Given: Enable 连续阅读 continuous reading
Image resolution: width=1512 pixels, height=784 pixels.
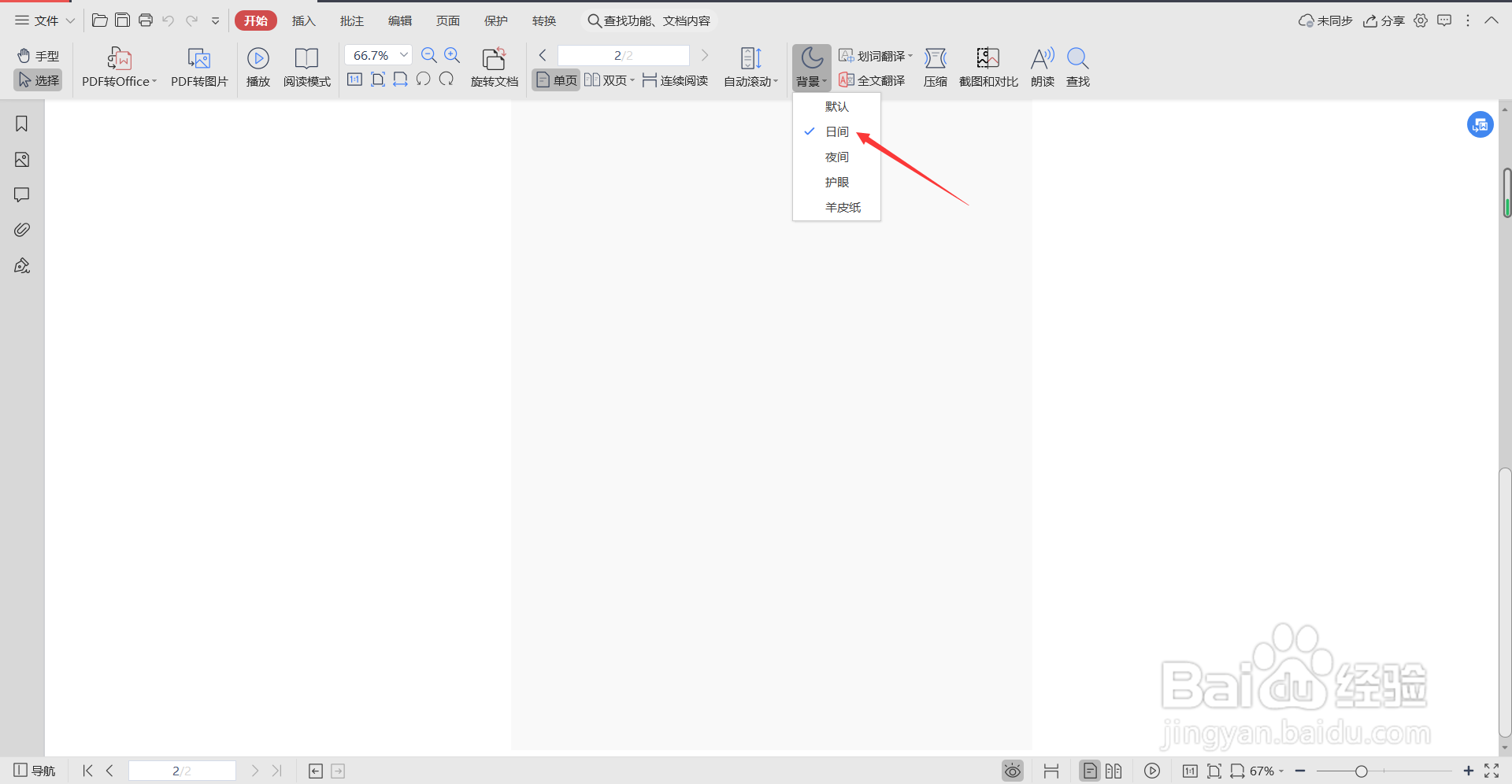Looking at the screenshot, I should (675, 80).
